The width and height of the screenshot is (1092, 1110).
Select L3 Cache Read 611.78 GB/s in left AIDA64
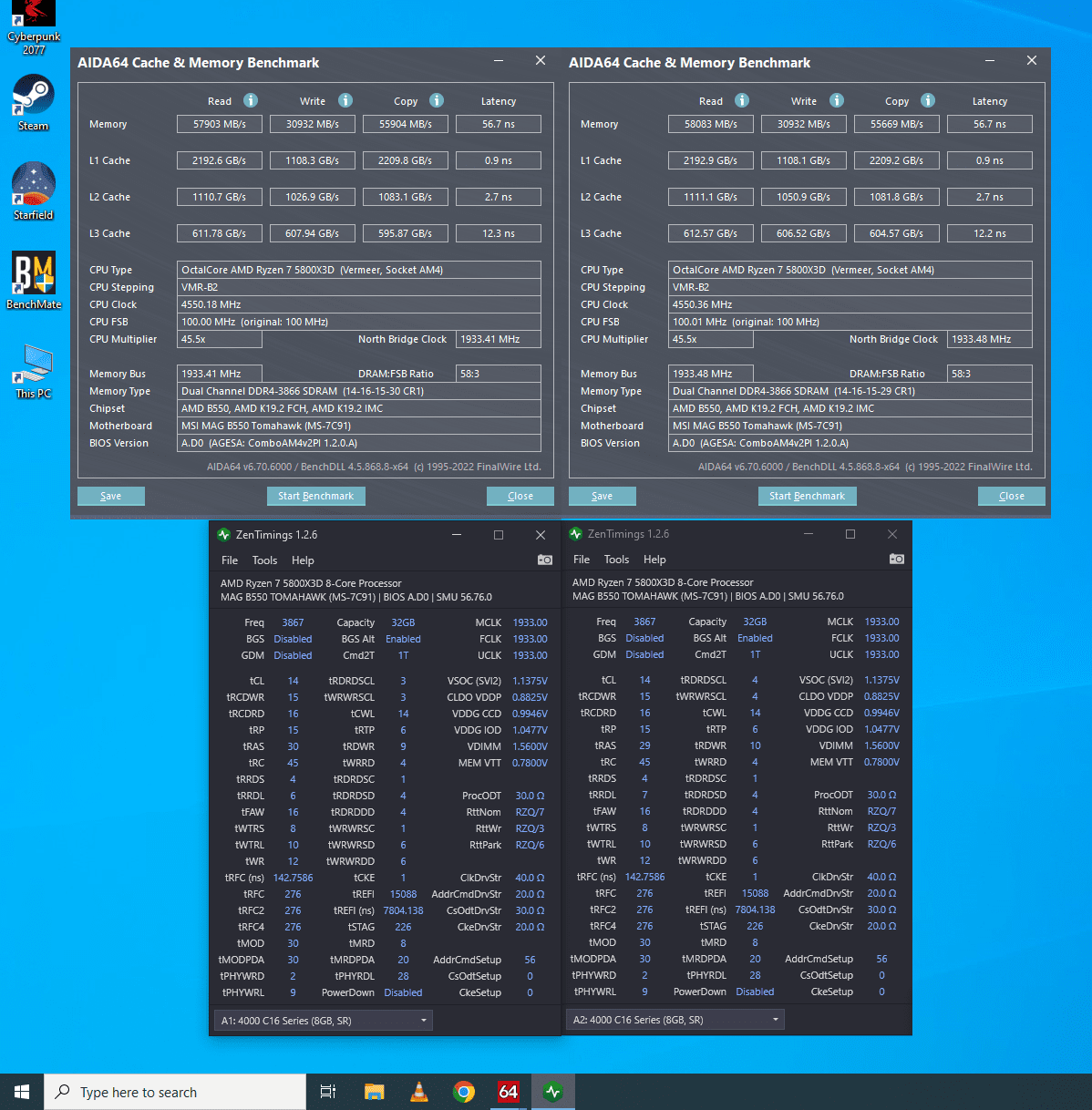coord(220,233)
